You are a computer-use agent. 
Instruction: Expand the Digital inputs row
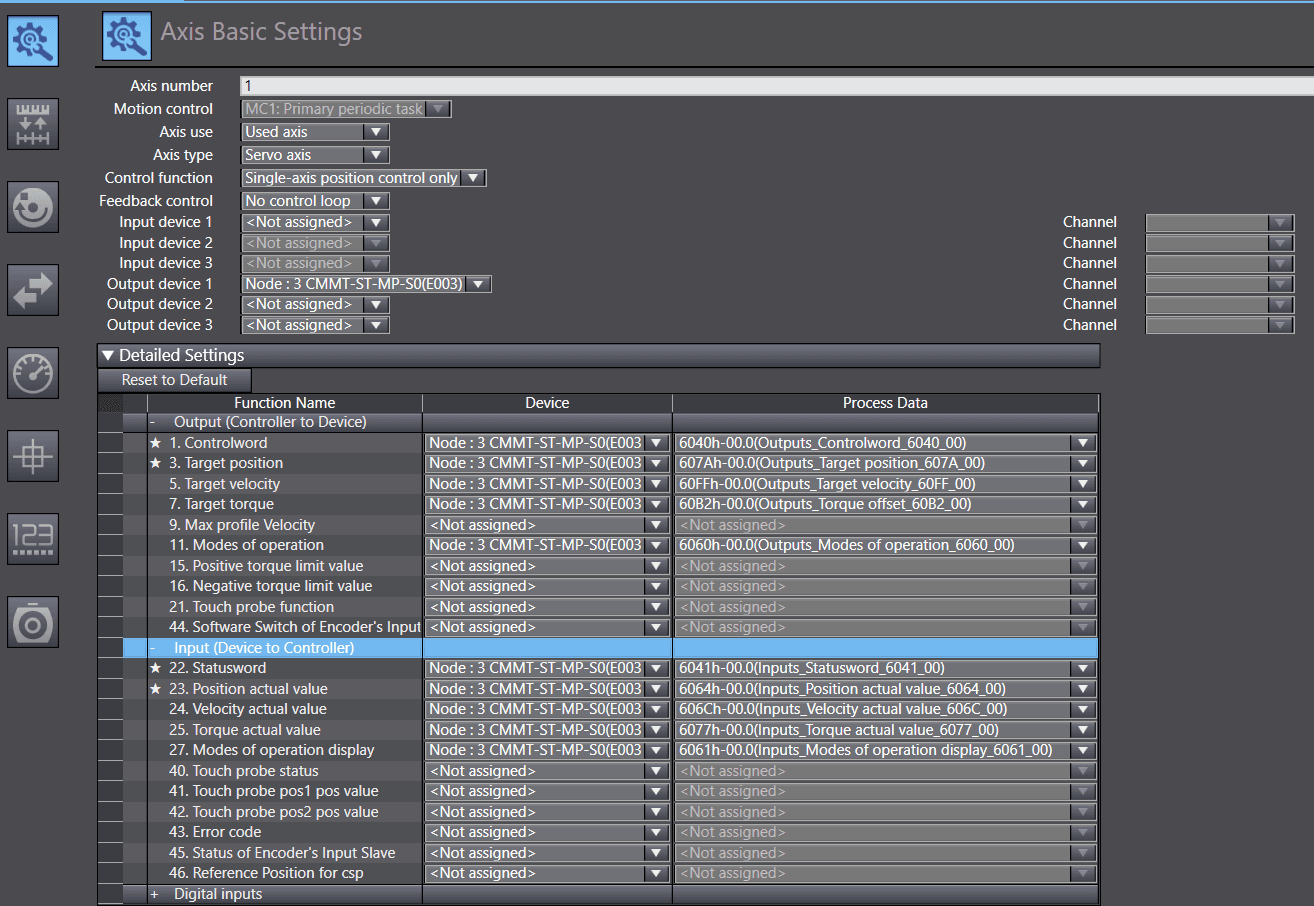click(x=153, y=893)
